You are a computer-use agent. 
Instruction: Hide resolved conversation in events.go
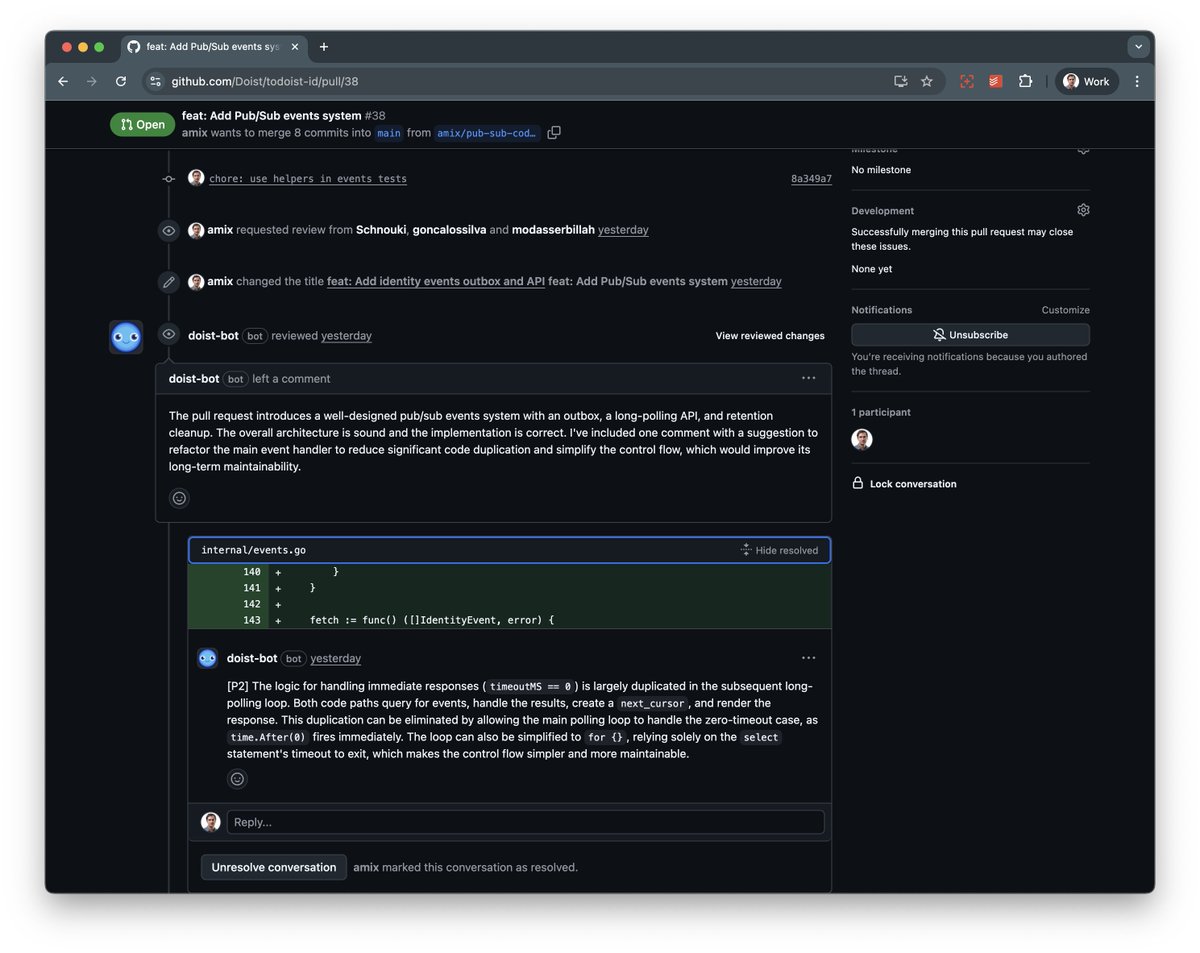click(779, 550)
